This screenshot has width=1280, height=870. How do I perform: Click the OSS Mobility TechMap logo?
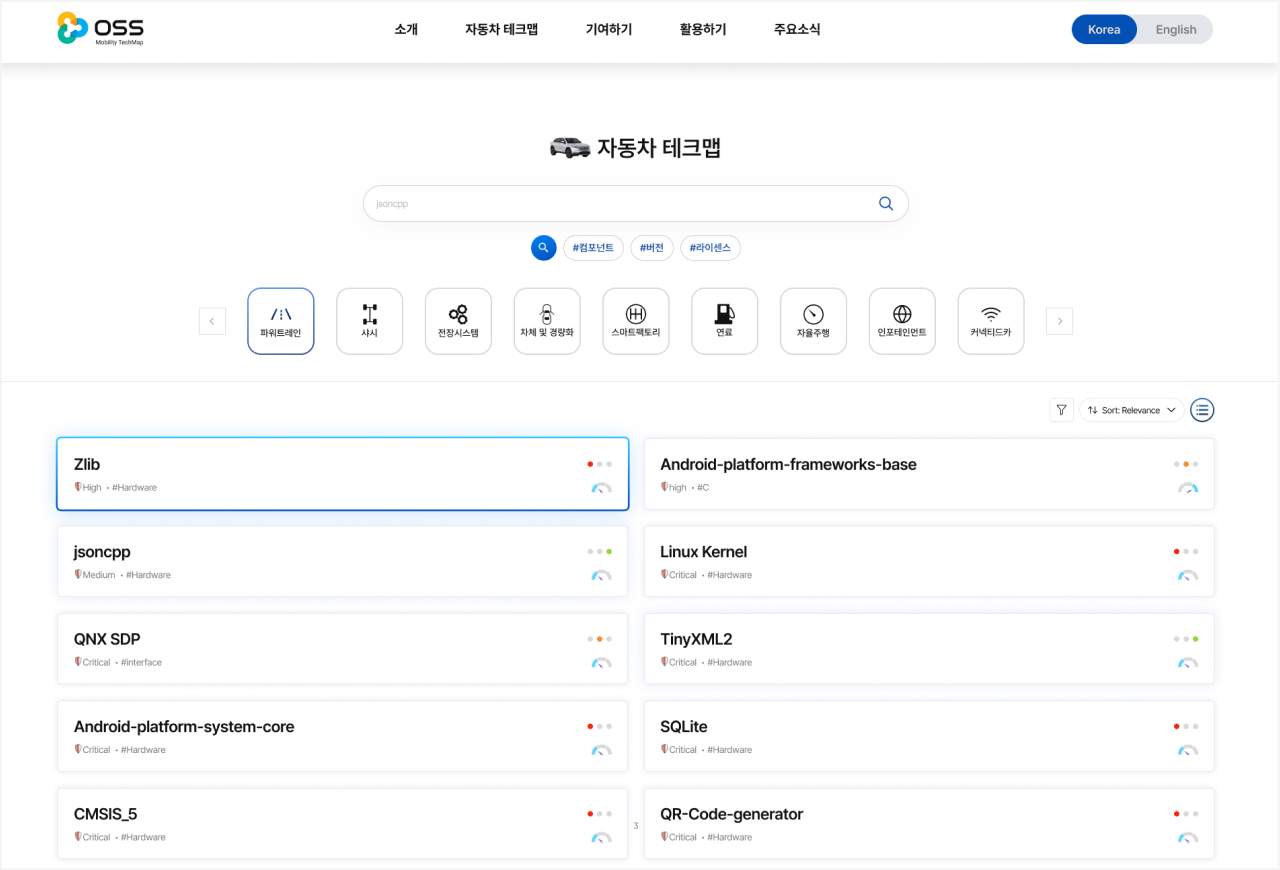coord(100,29)
